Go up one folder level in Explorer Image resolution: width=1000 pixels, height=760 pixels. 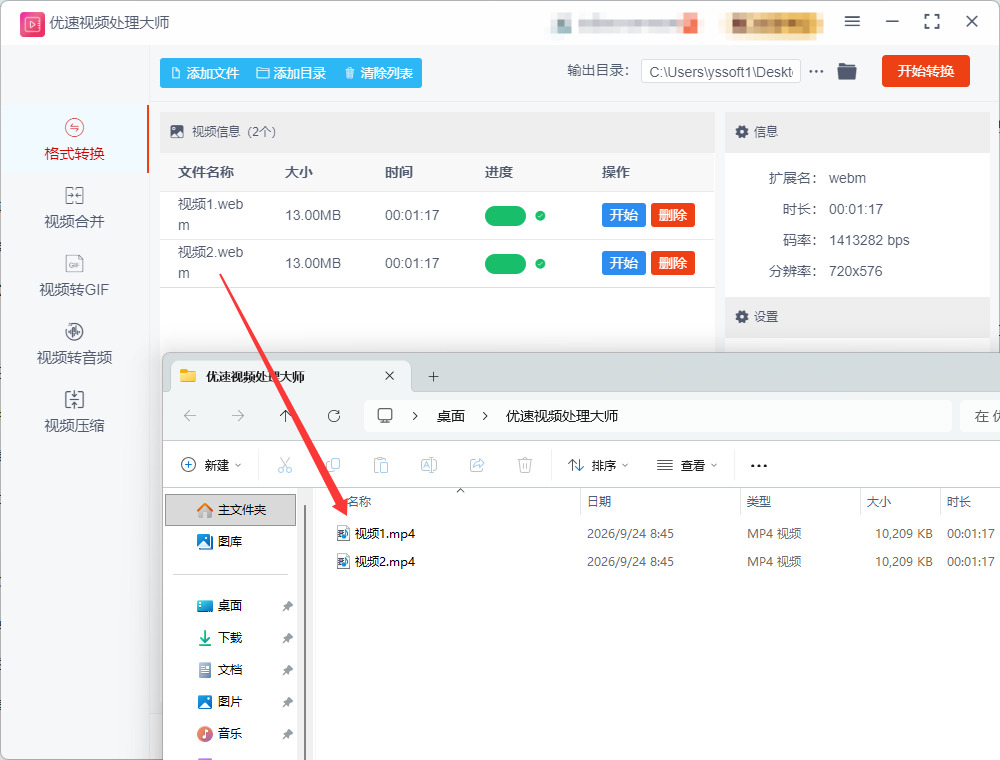[285, 416]
